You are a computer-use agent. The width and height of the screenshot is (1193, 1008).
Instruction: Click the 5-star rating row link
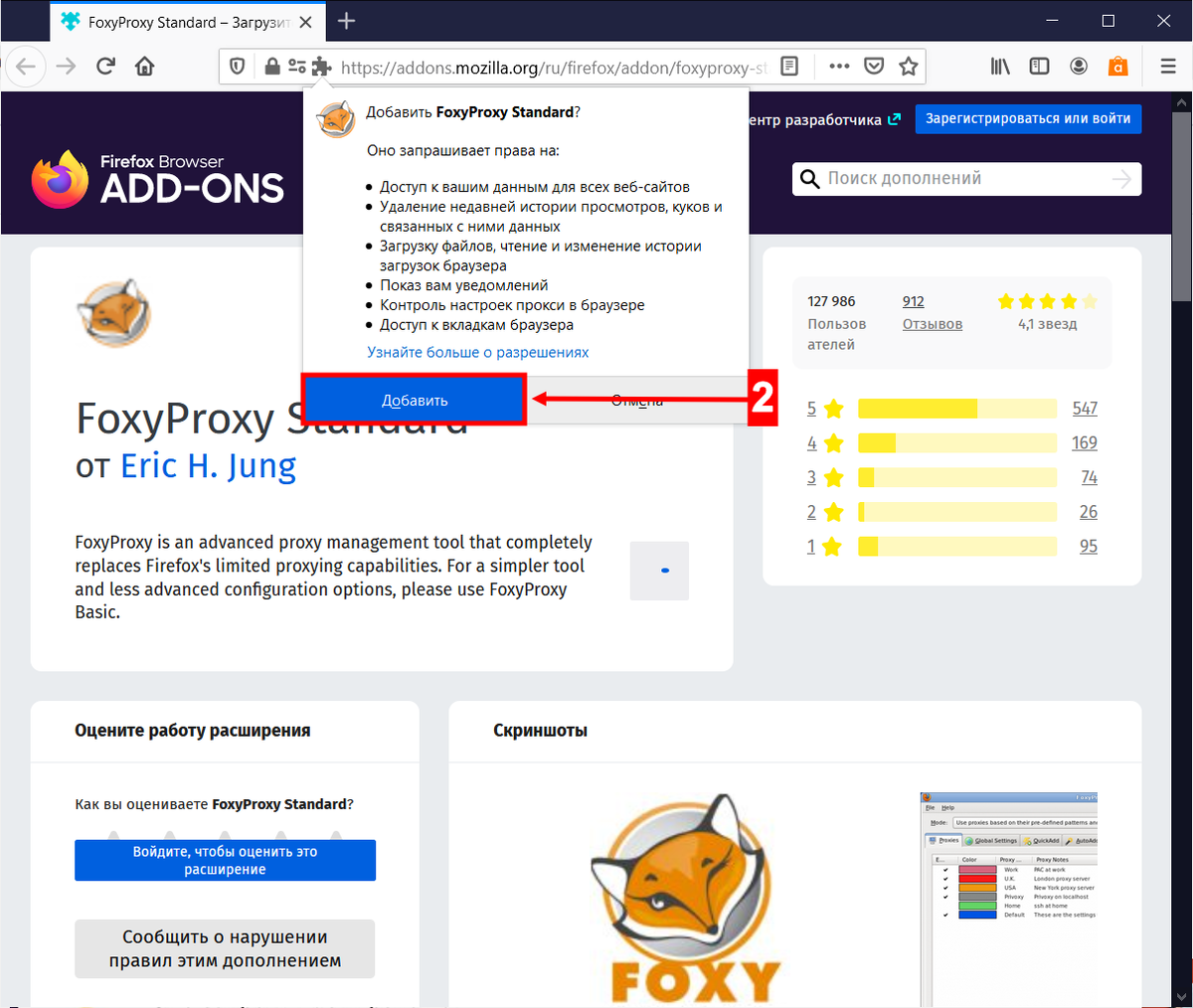pos(825,409)
